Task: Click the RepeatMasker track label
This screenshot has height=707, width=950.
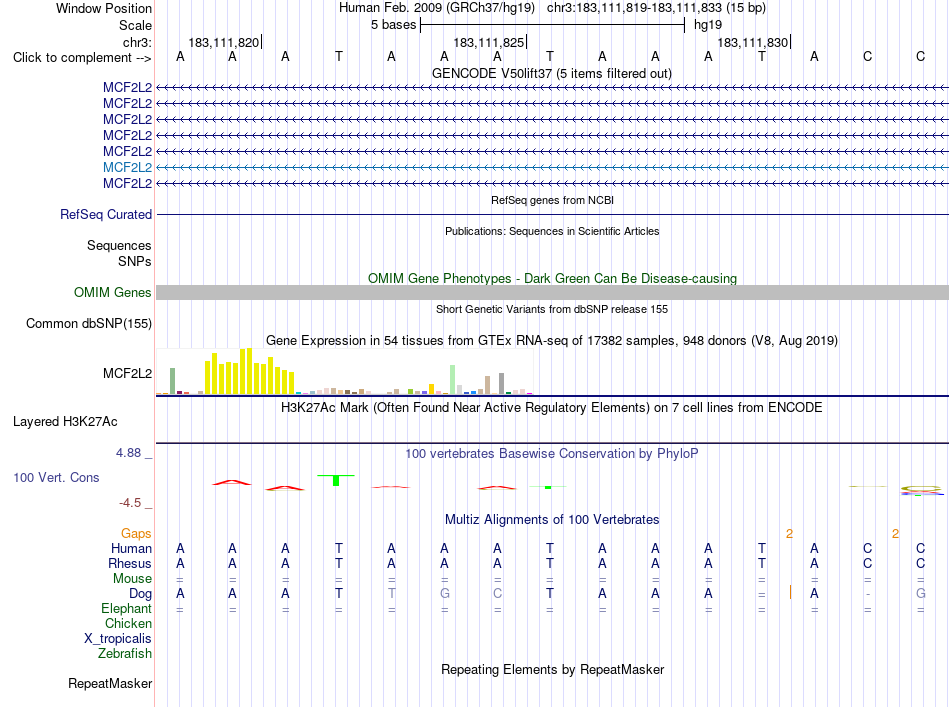Action: (110, 683)
